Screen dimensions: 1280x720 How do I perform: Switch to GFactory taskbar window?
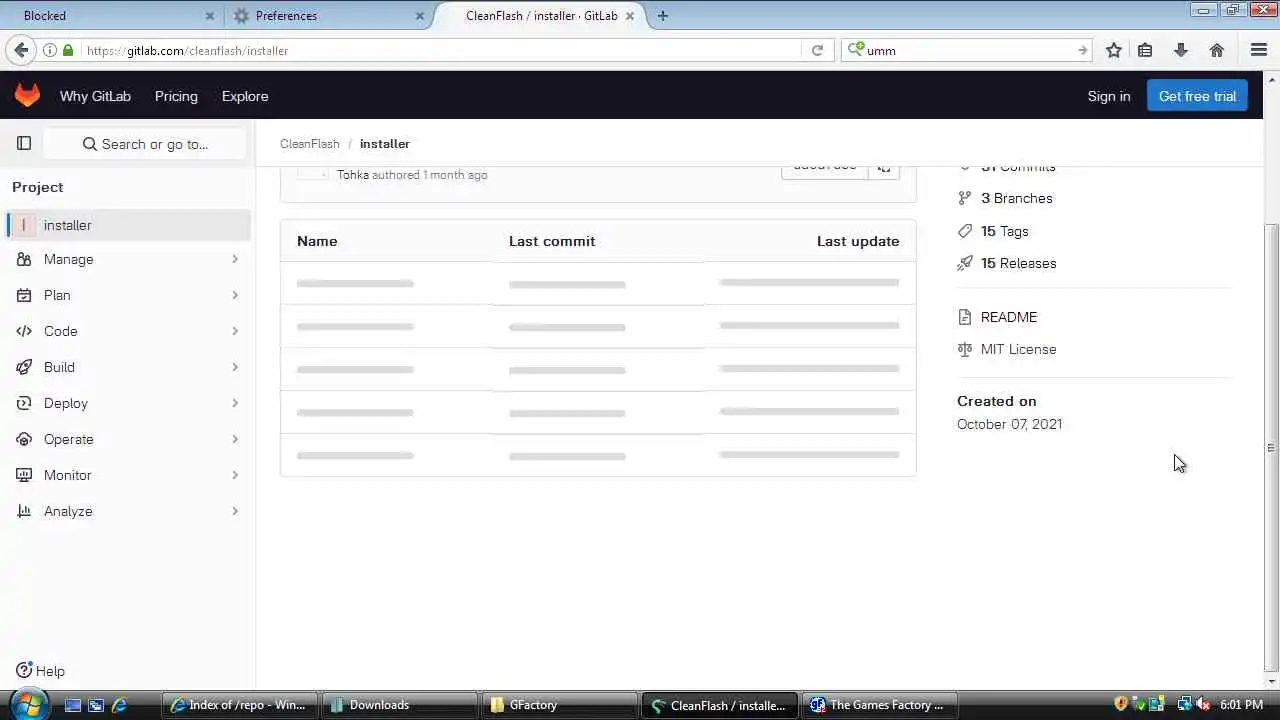560,705
